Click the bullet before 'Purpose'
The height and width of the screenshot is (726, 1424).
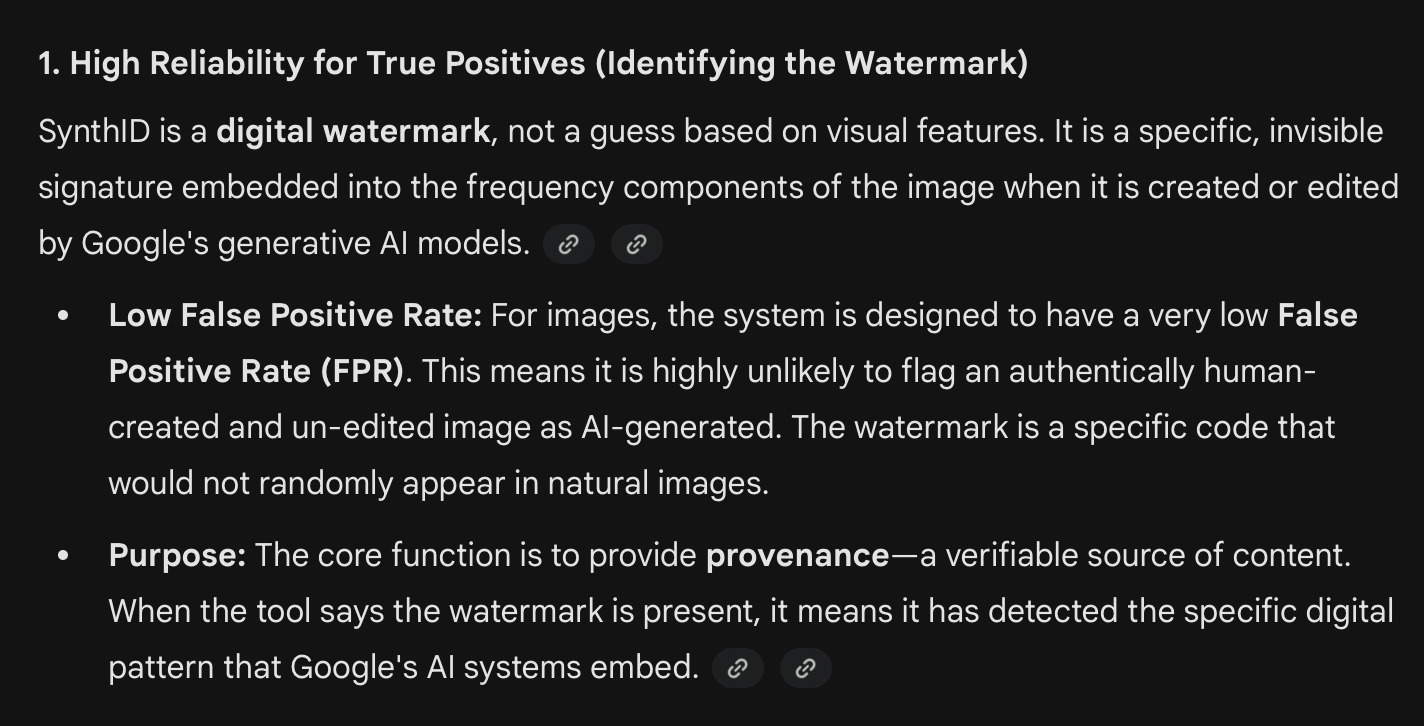pos(64,556)
